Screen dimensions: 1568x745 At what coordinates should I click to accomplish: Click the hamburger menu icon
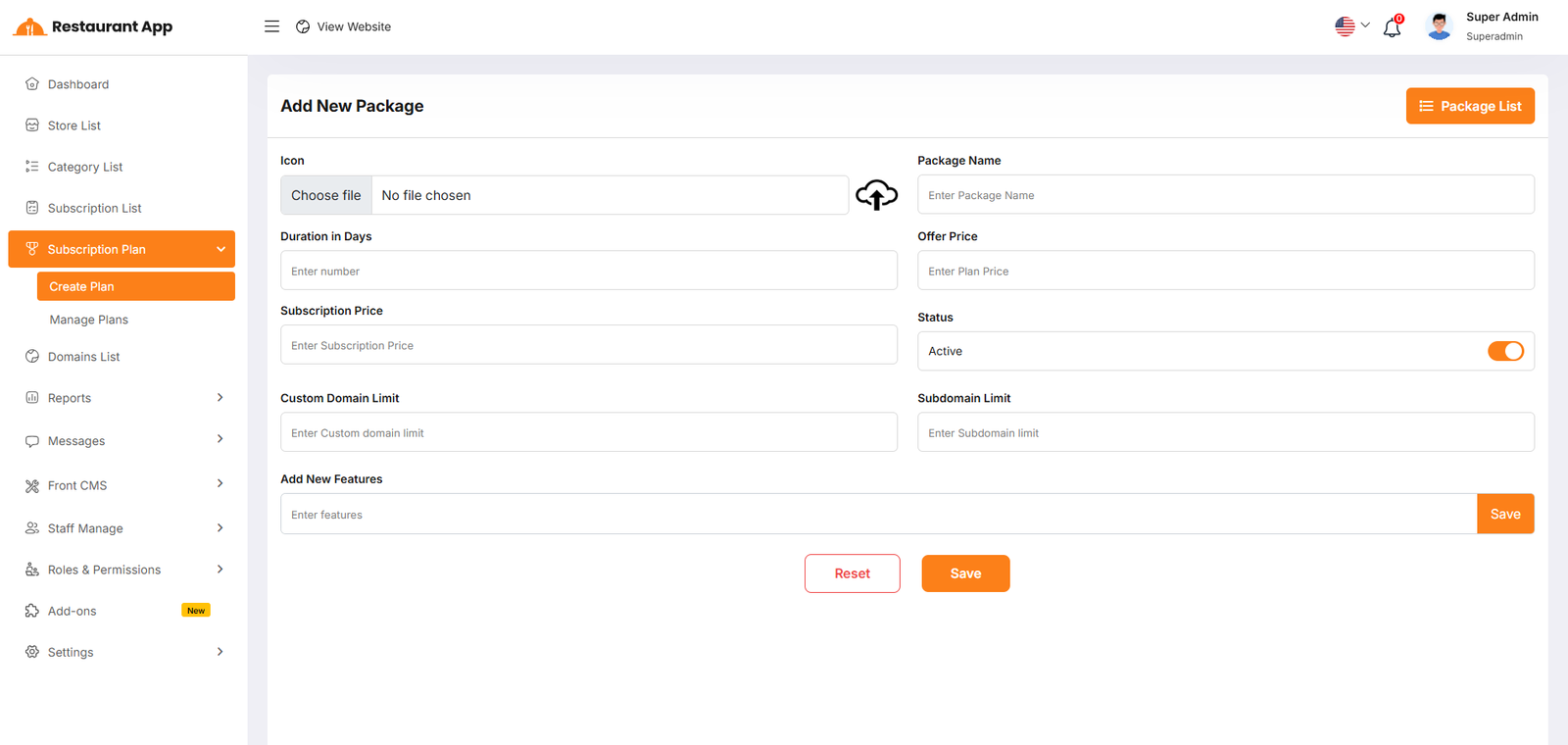coord(271,26)
